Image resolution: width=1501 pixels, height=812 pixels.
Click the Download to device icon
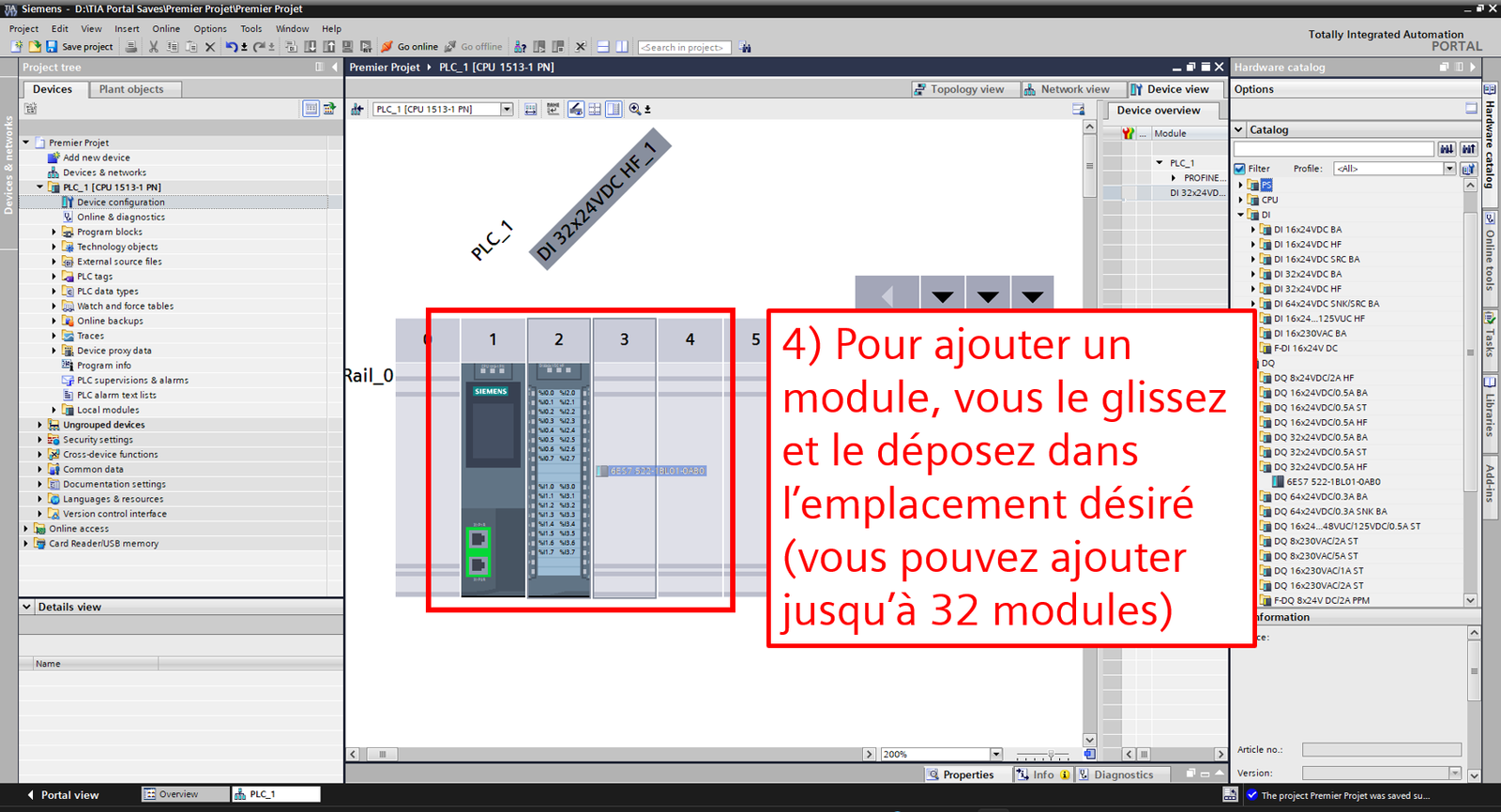click(310, 46)
